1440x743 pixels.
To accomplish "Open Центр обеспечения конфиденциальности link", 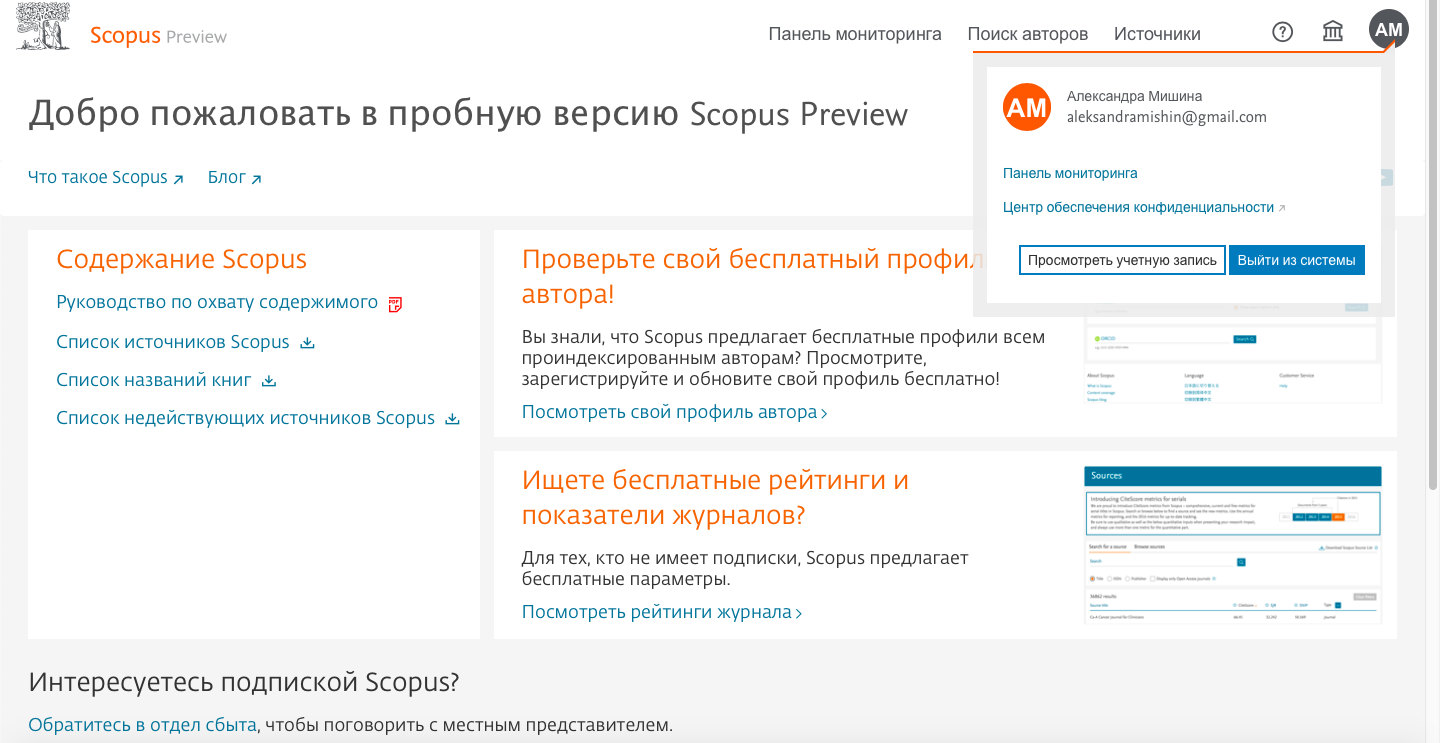I will click(x=1138, y=208).
